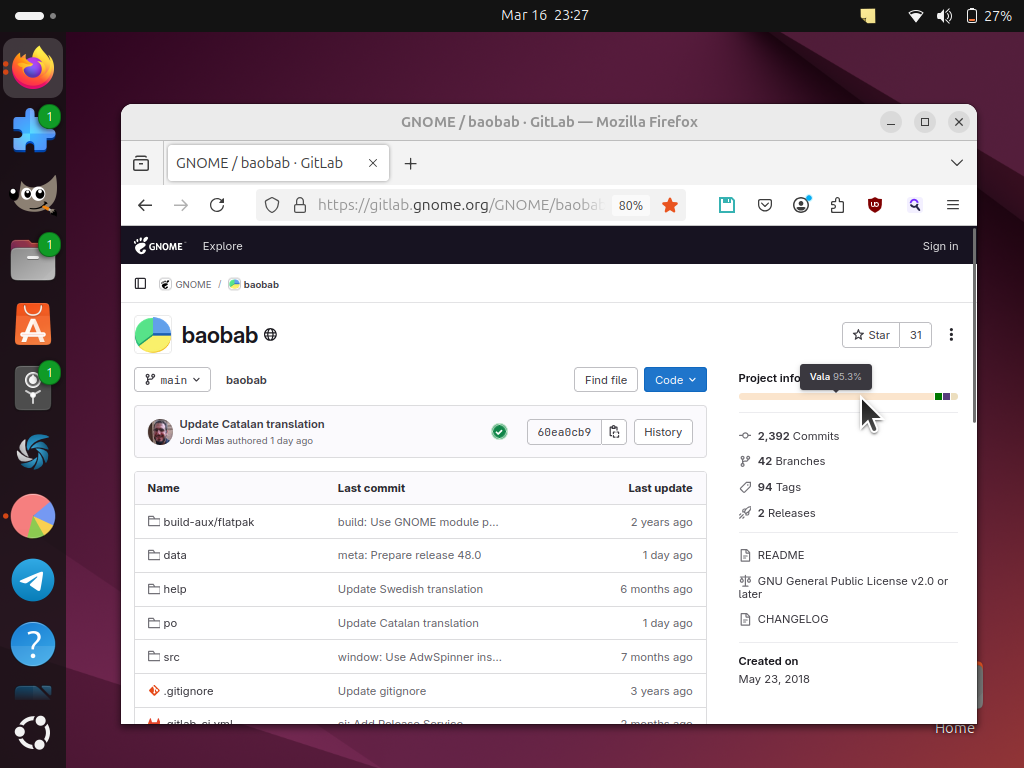Open the extensions toolbar button
The height and width of the screenshot is (768, 1024).
tap(837, 205)
